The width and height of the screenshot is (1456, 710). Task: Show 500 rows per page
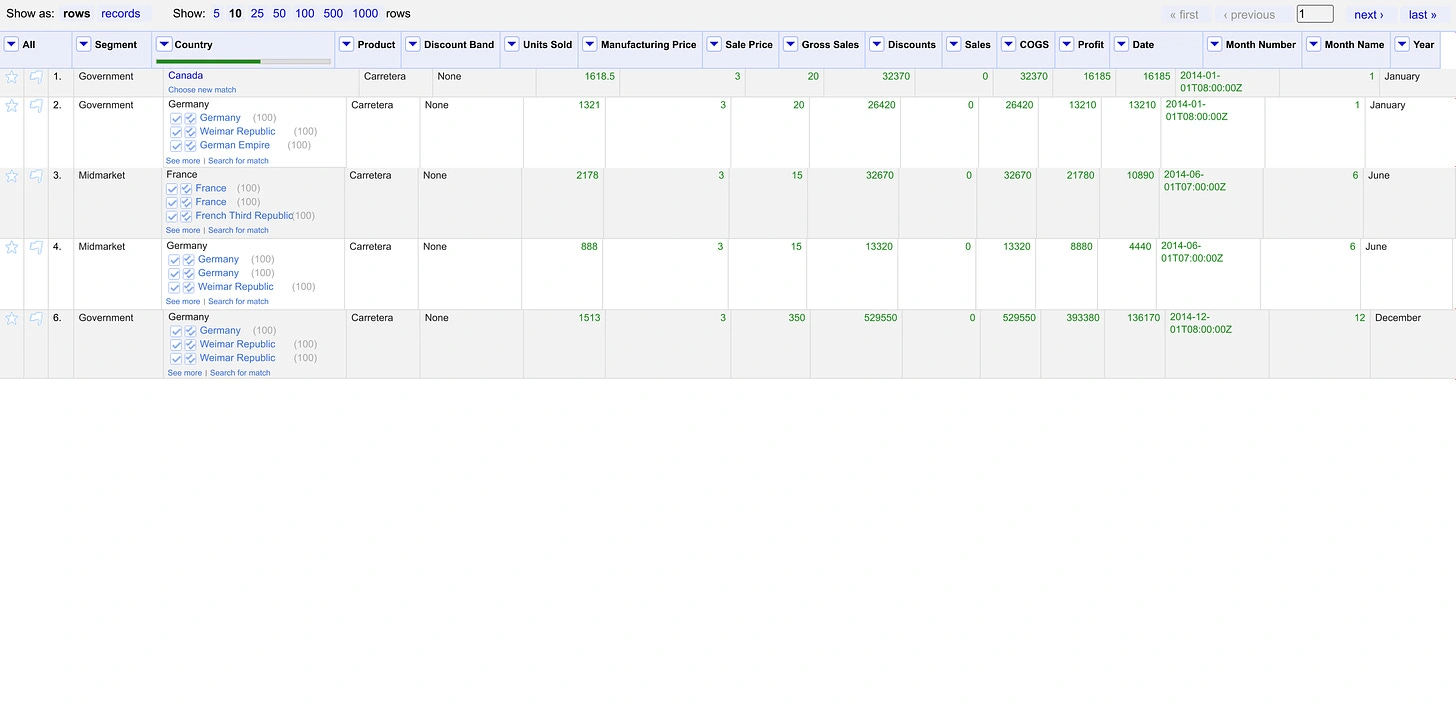pos(333,14)
